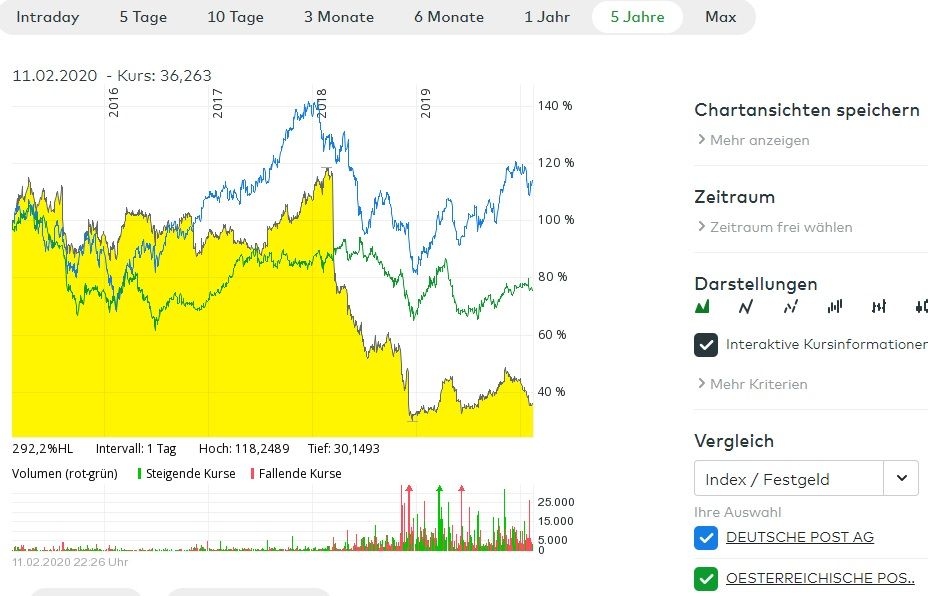
Task: Select the bar chart display icon
Action: (835, 307)
